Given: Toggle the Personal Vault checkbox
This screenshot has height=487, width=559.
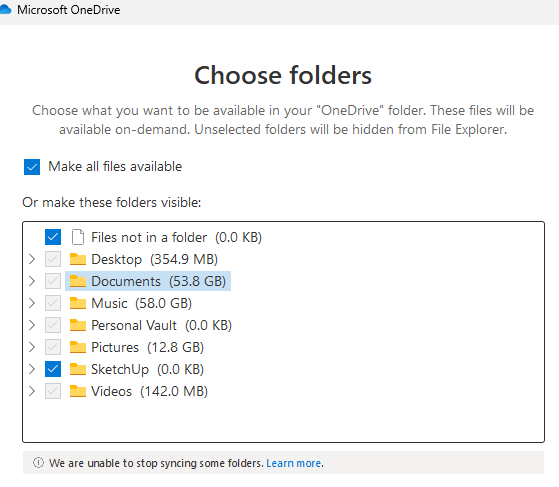Looking at the screenshot, I should tap(53, 325).
